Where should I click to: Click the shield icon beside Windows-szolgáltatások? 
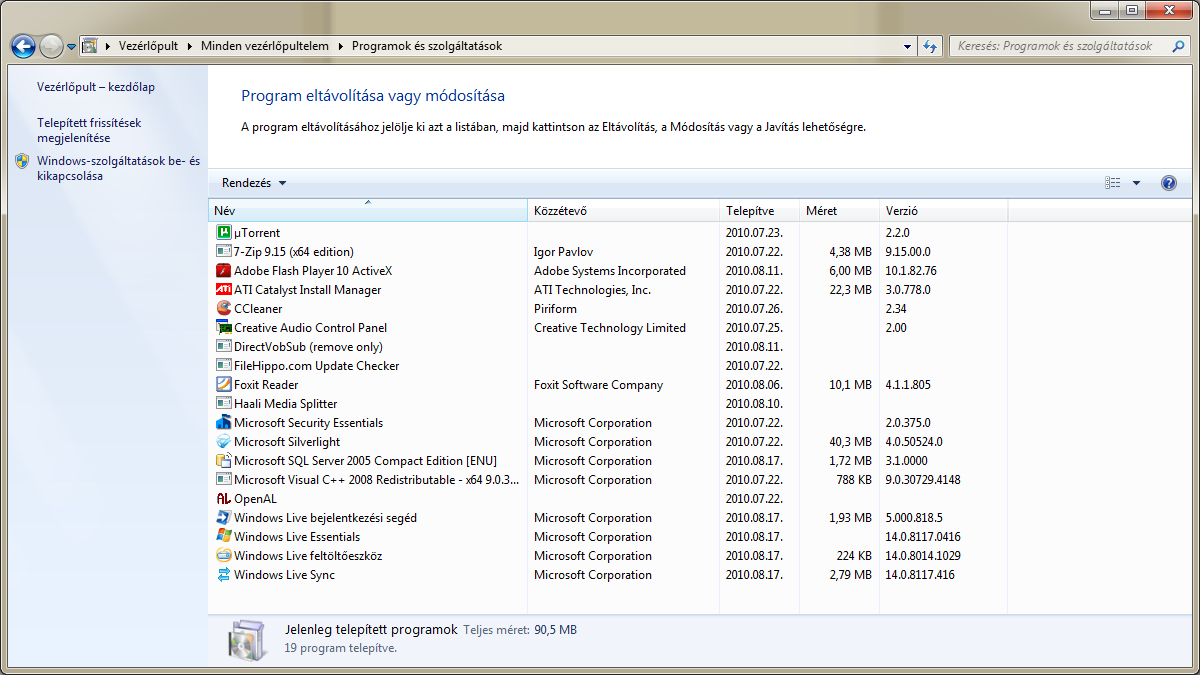click(x=22, y=161)
